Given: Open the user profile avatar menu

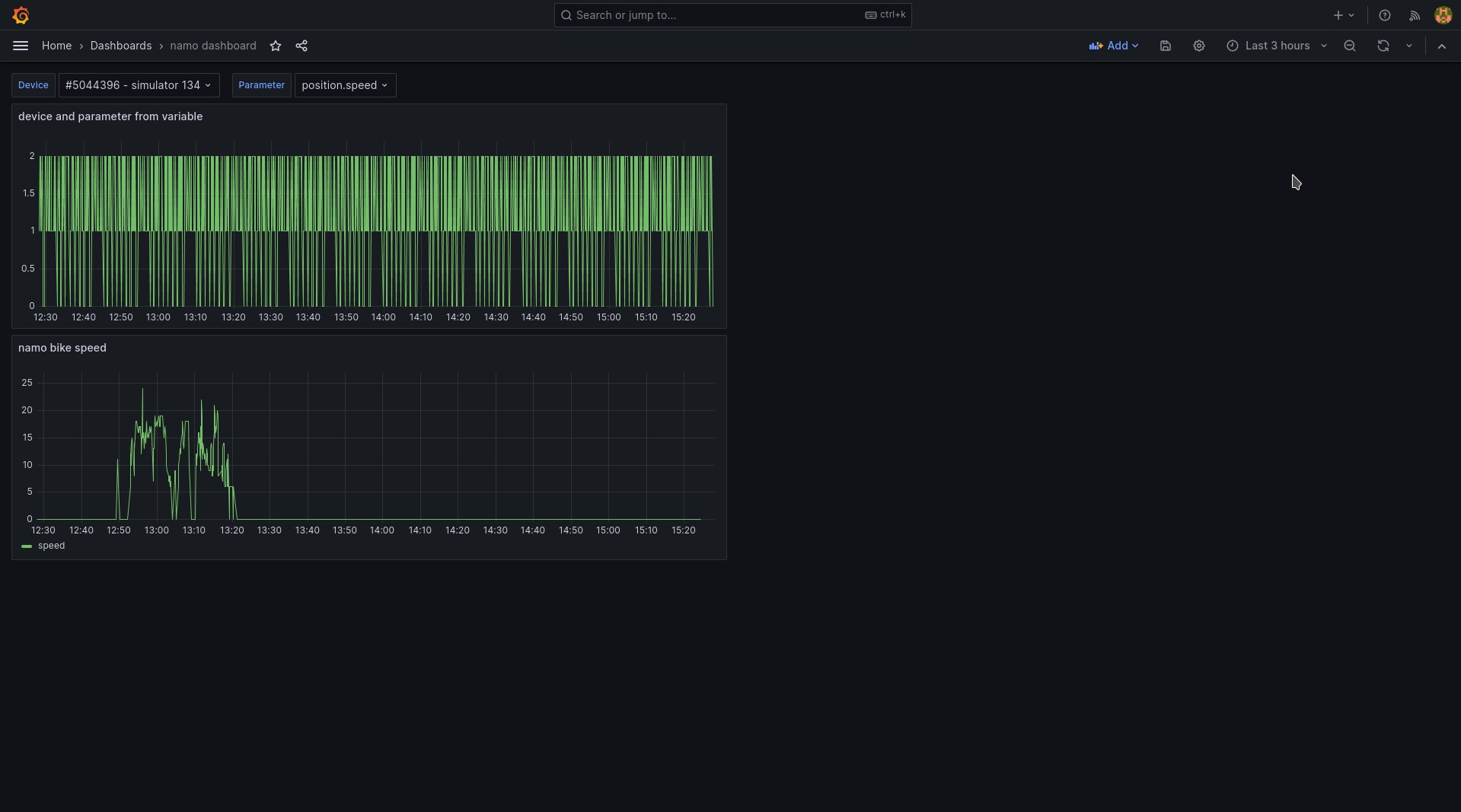Looking at the screenshot, I should (x=1443, y=15).
